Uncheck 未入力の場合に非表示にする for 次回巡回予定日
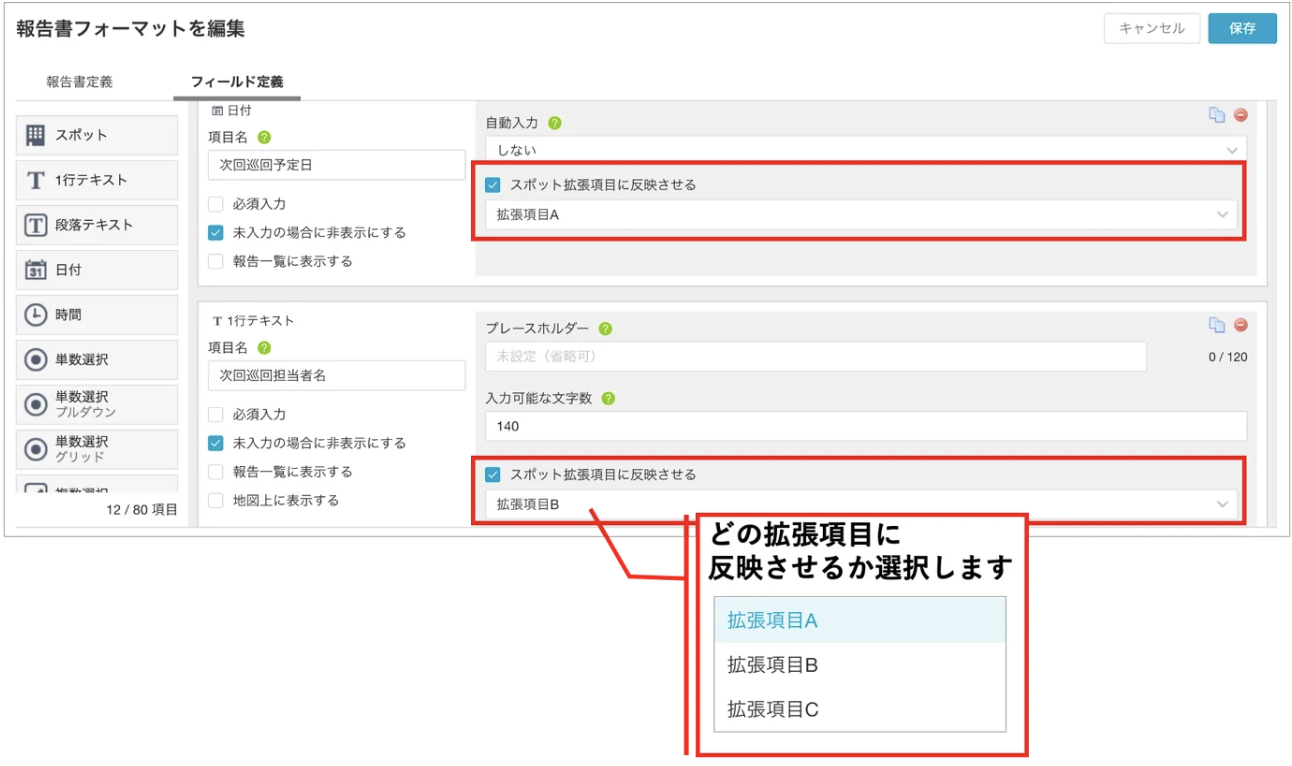 [216, 232]
